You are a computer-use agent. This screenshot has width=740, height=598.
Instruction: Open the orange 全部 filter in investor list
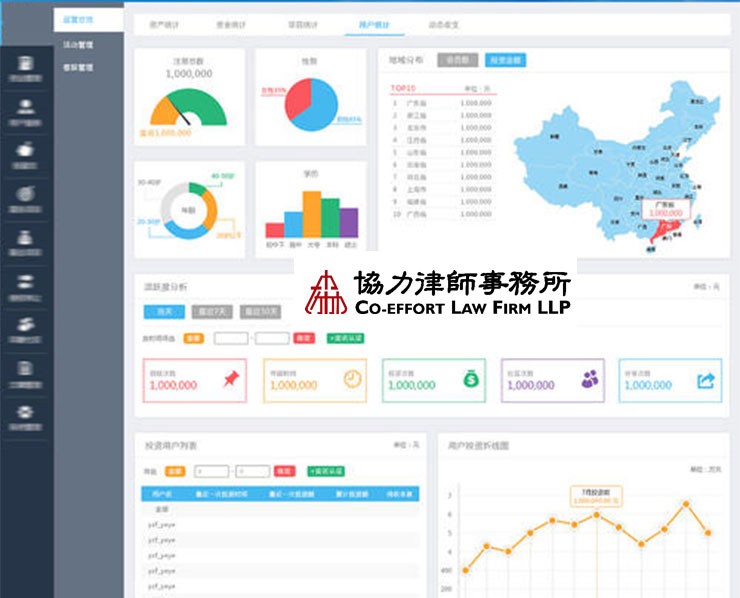pos(175,471)
